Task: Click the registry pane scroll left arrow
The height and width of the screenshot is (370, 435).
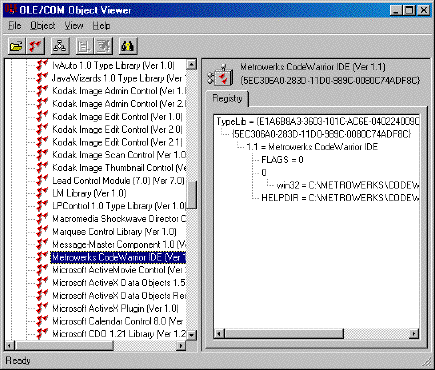Action: coord(219,333)
